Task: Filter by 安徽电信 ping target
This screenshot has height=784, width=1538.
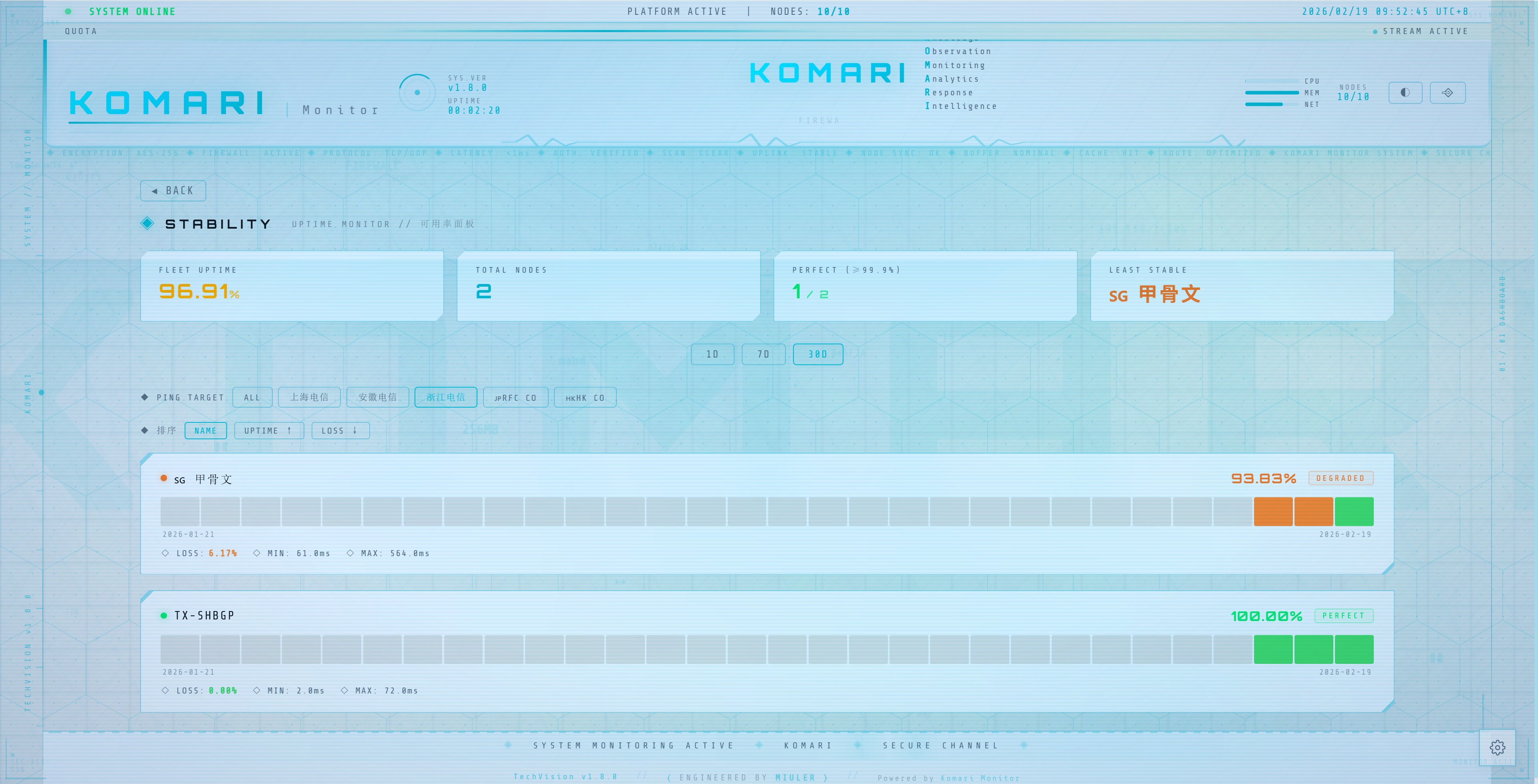Action: [377, 398]
